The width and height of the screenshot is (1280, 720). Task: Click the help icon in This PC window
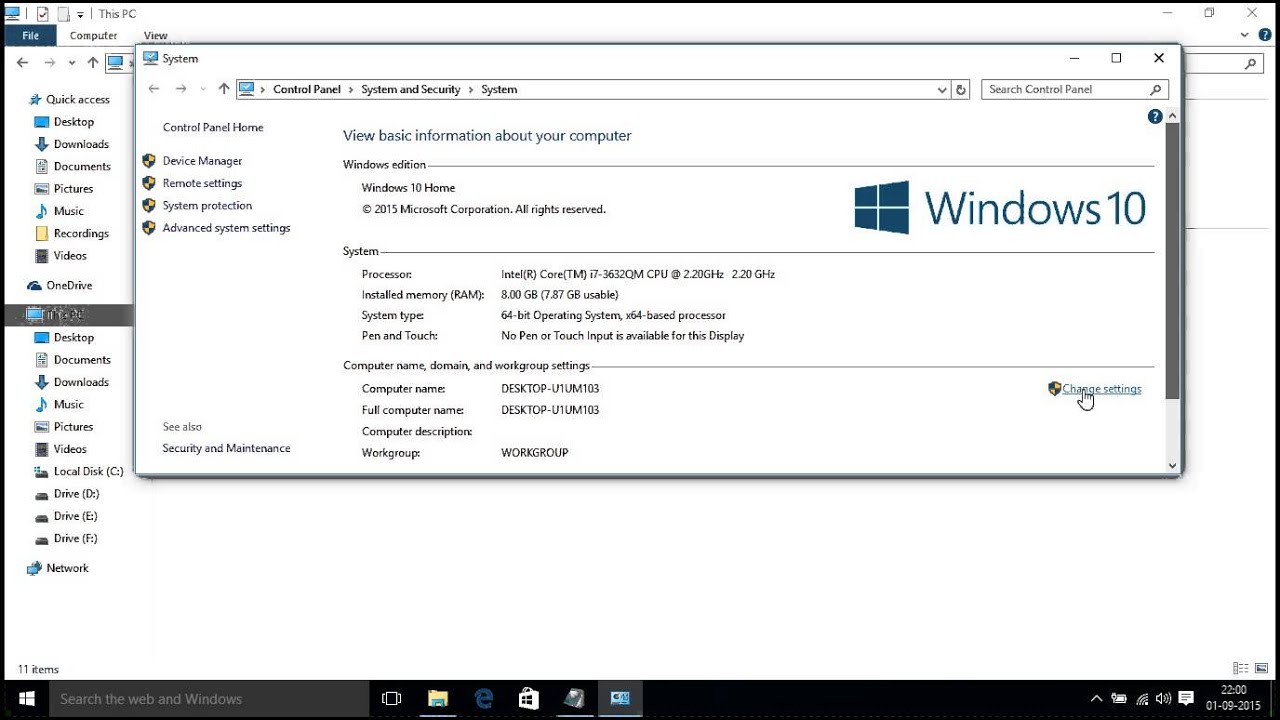coord(1265,35)
